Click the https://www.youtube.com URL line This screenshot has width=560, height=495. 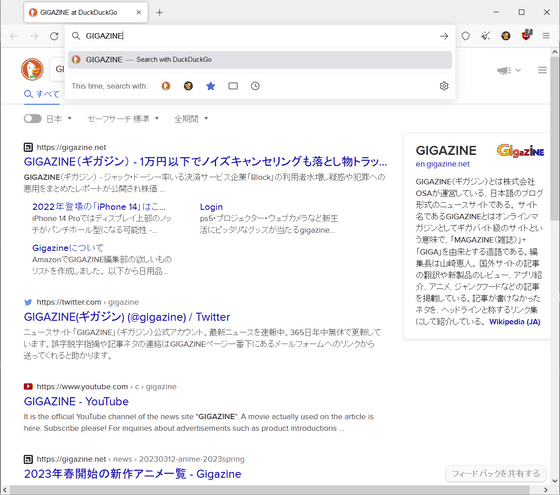tap(106, 386)
